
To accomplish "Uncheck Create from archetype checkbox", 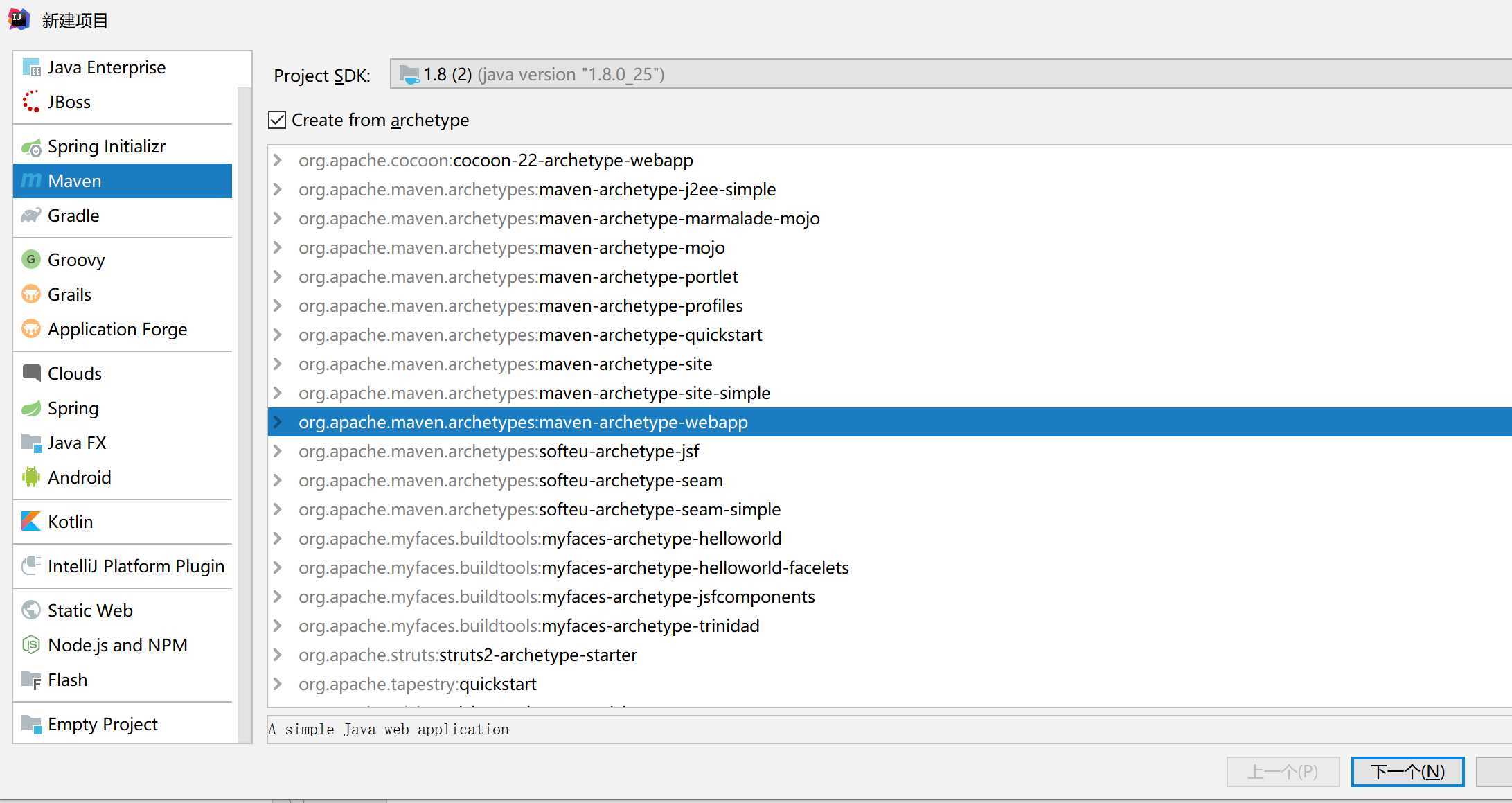I will click(x=277, y=120).
